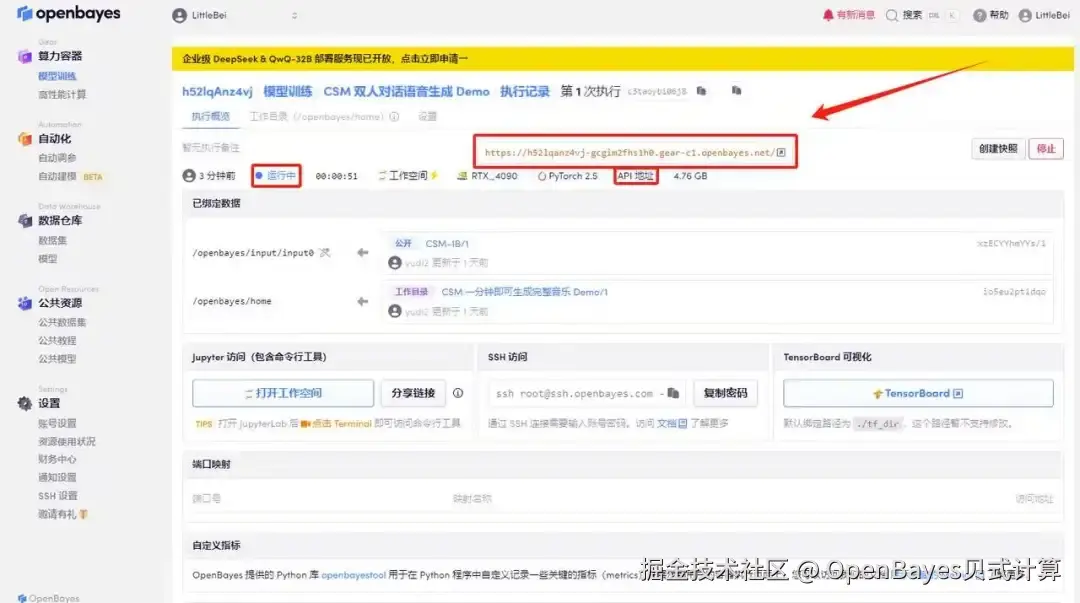Click the second copy icon after execution ID
Screen dimensions: 1080x603
point(736,91)
